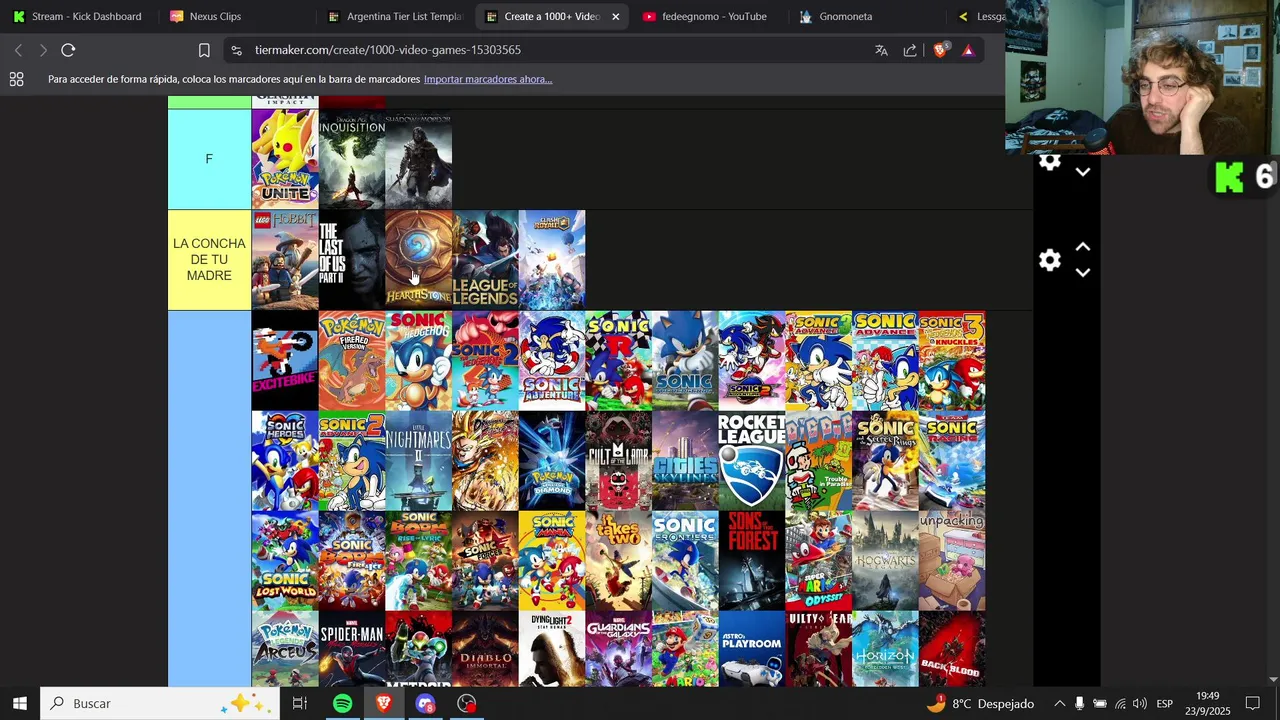The image size is (1280, 720).
Task: Select Dragon Age Inquisition cover
Action: click(x=352, y=159)
